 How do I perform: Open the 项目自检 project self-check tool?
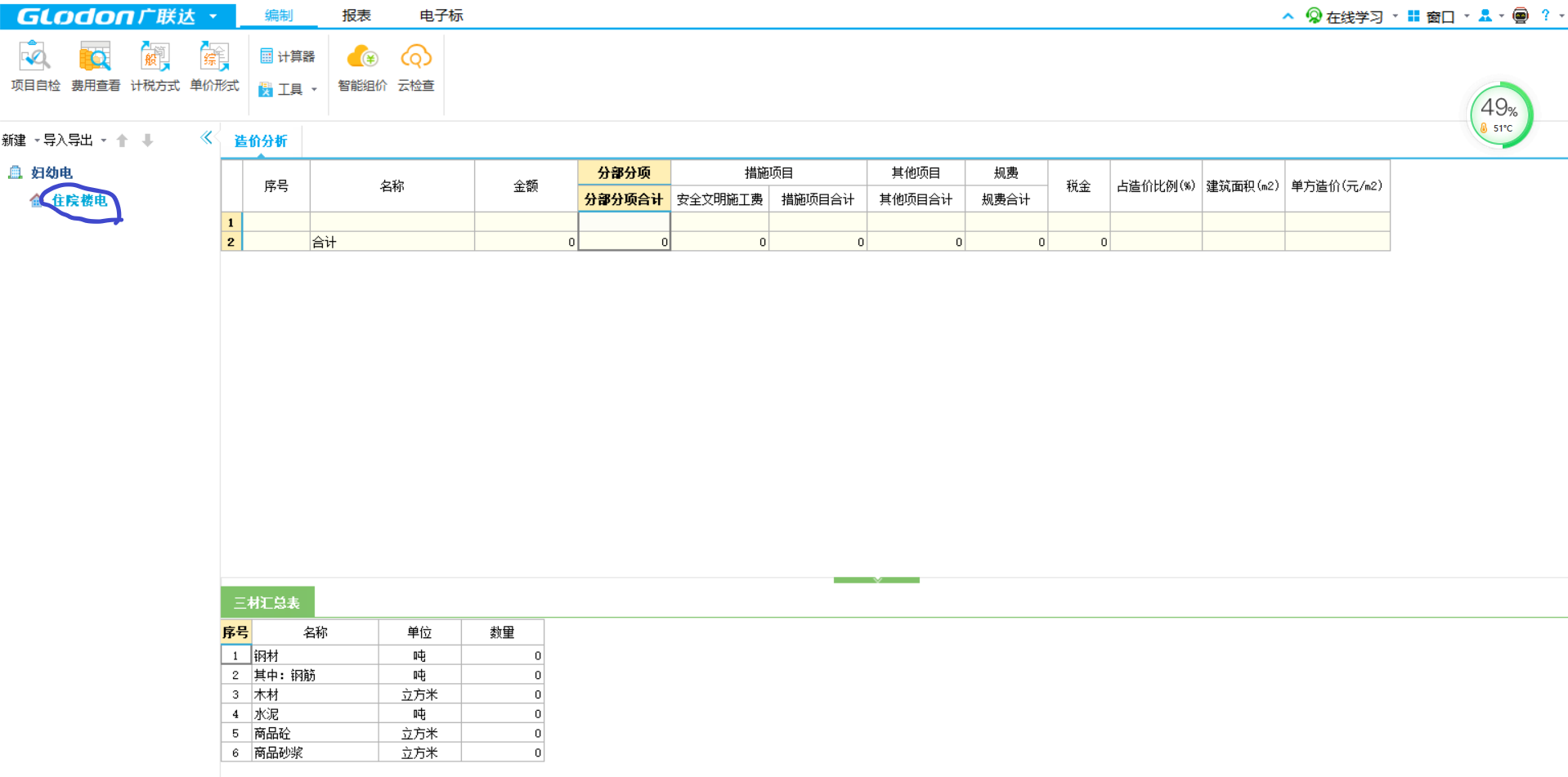tap(35, 67)
